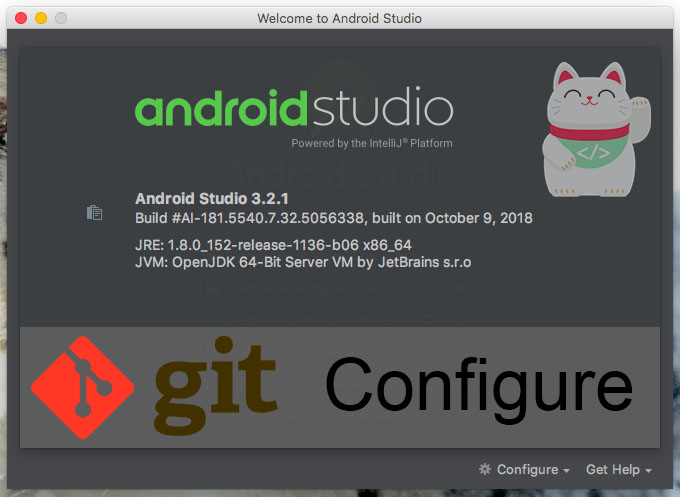This screenshot has height=497, width=680.
Task: Click the Android Studio 3.2.1 version text
Action: point(212,199)
